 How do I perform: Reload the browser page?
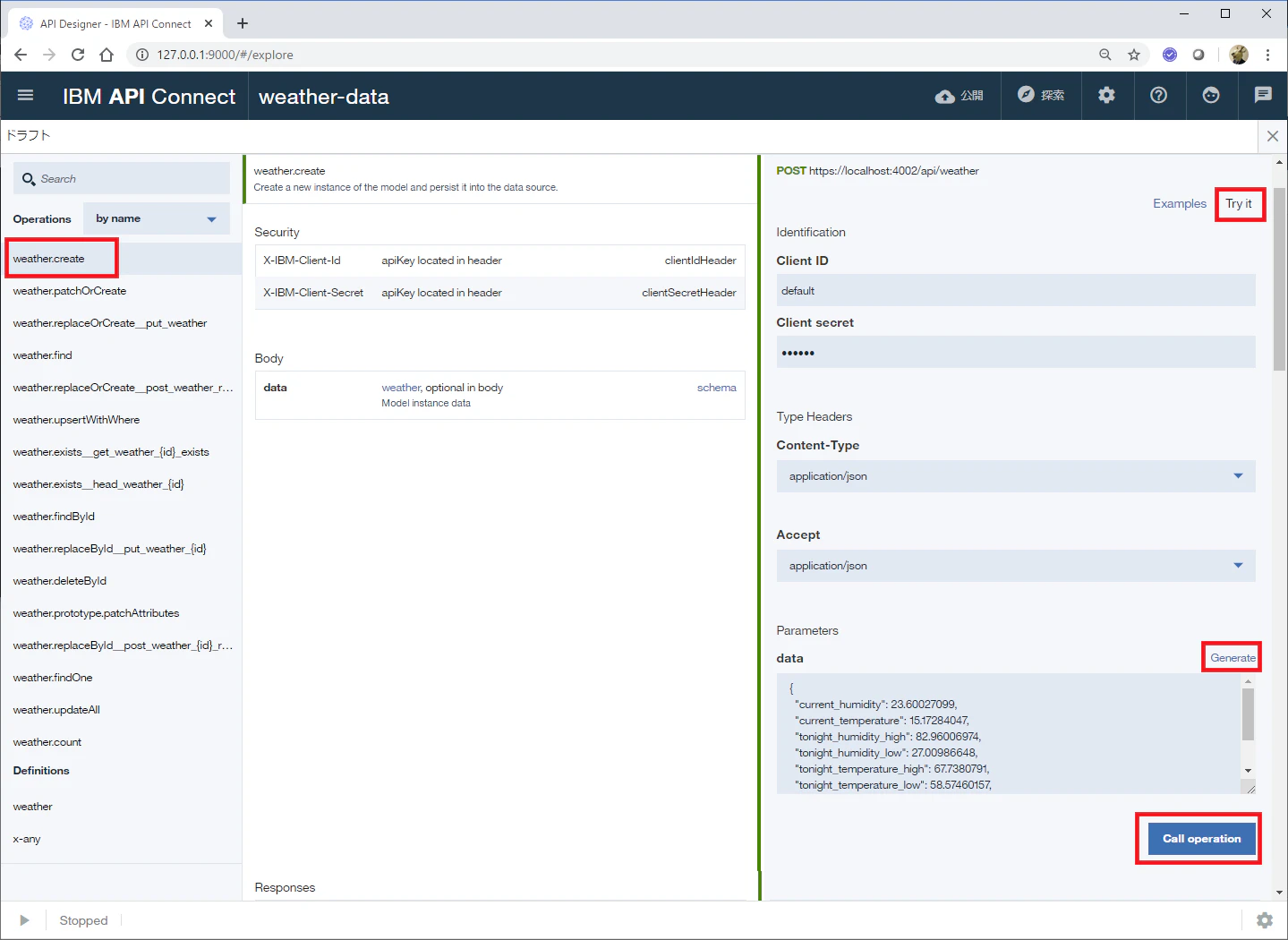pyautogui.click(x=78, y=55)
